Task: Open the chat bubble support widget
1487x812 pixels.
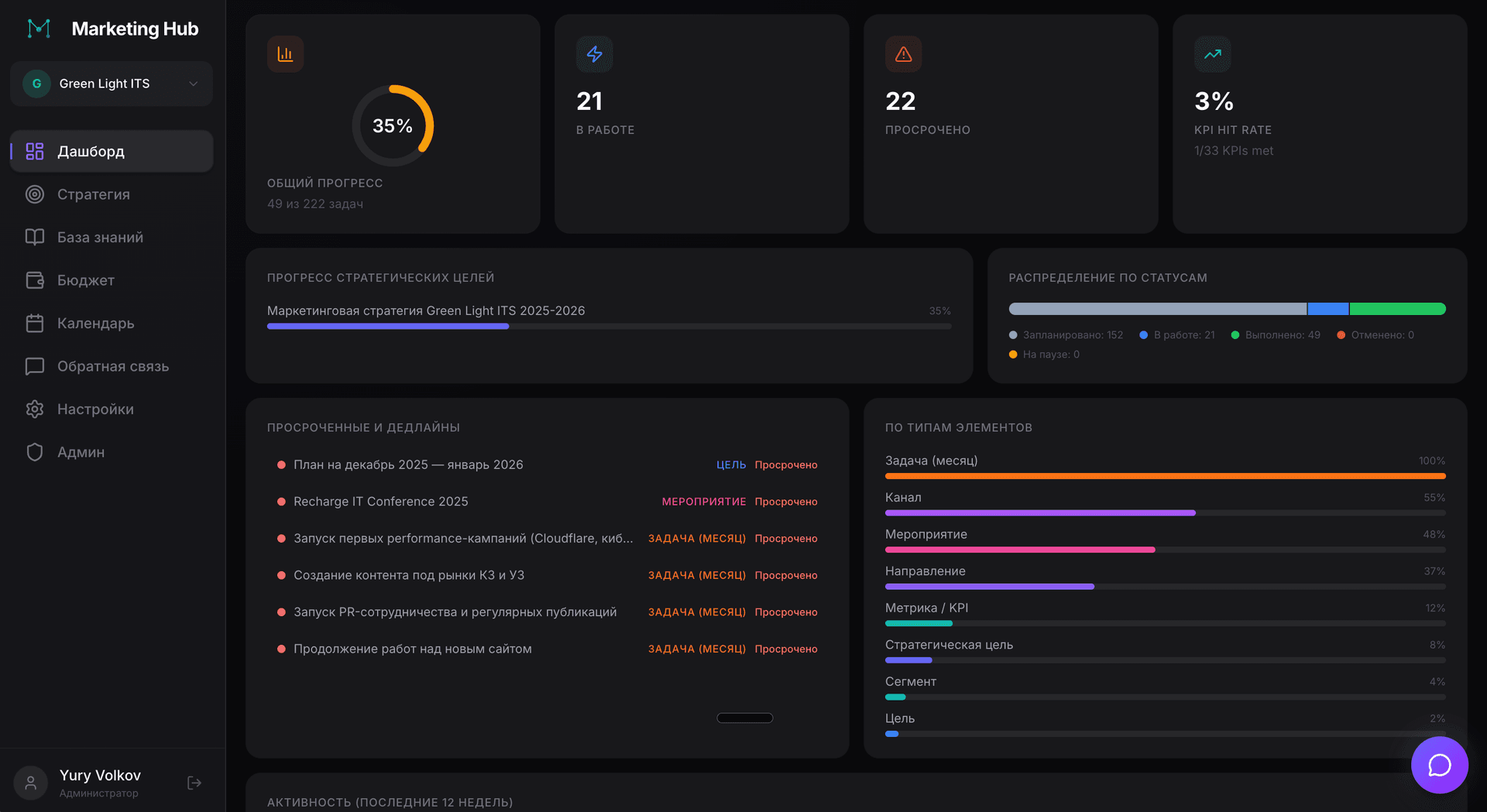Action: tap(1439, 765)
